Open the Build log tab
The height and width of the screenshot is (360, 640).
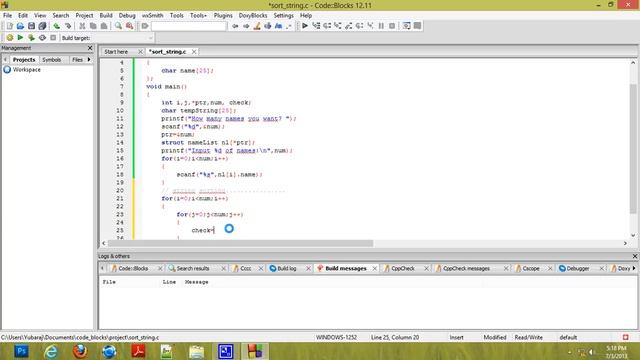point(287,269)
